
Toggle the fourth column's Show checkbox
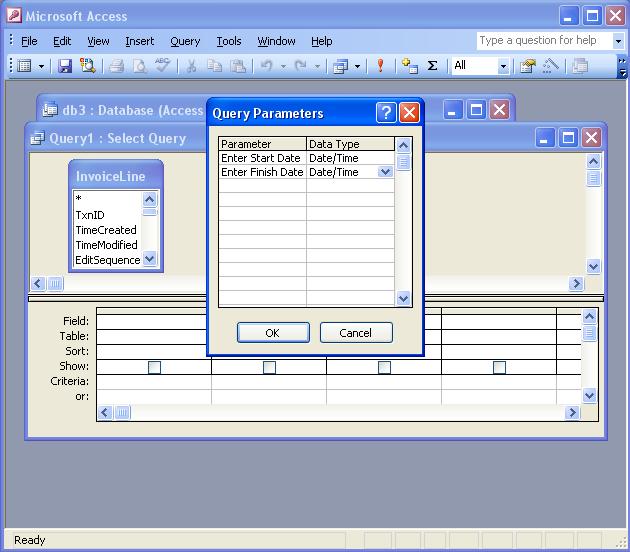[499, 367]
